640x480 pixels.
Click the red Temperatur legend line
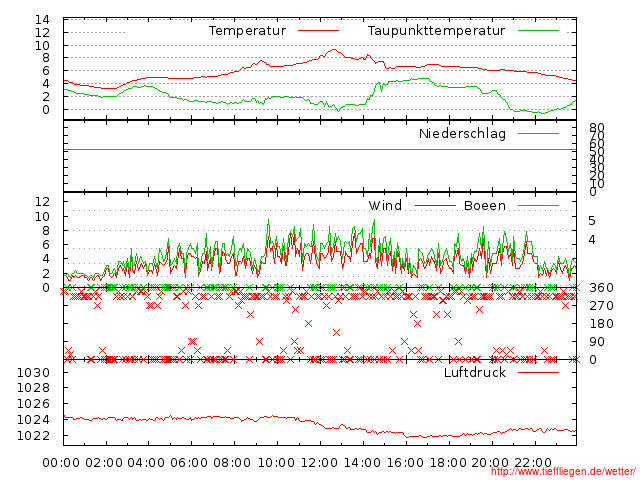tap(318, 31)
